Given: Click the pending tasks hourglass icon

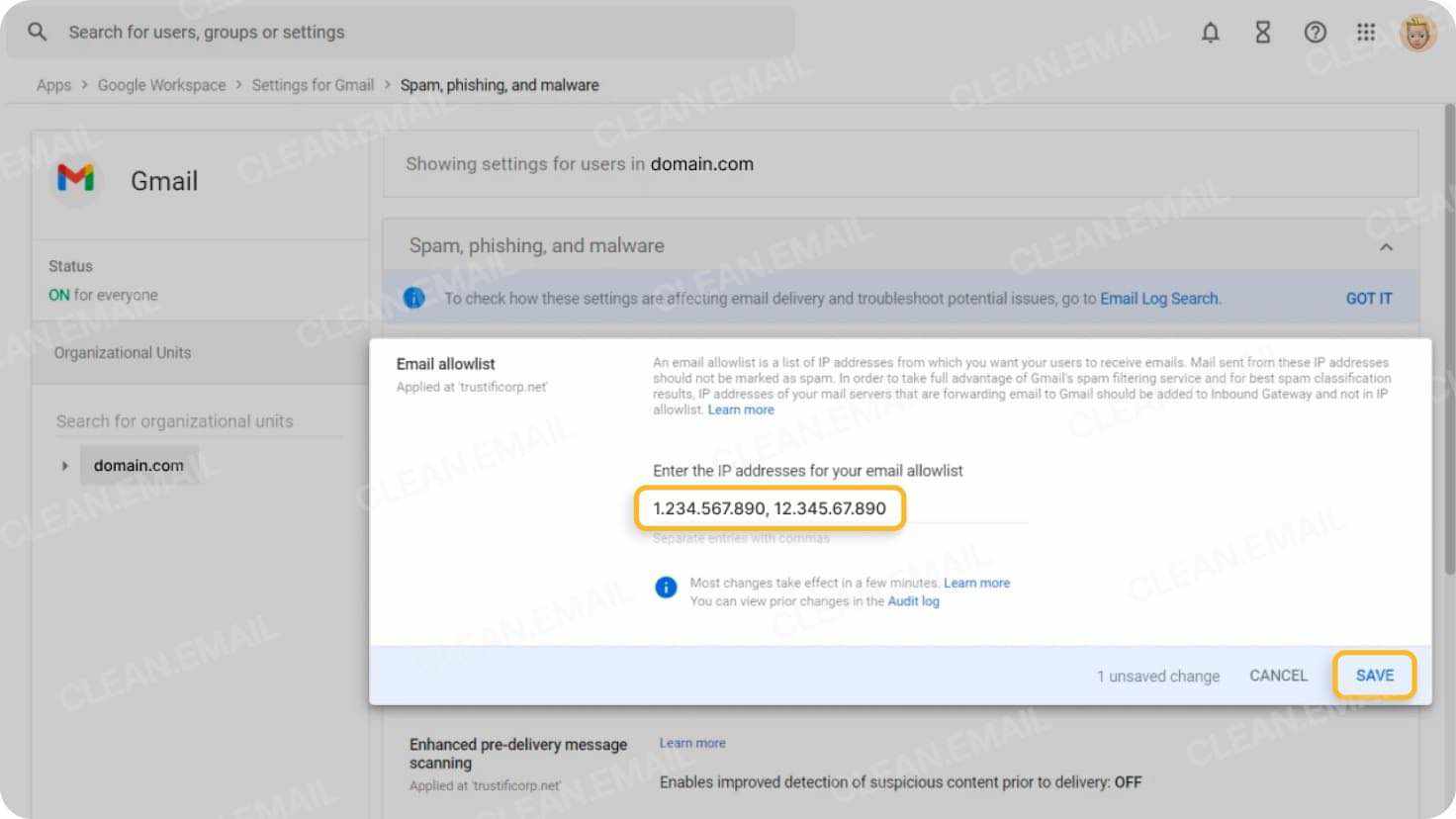Looking at the screenshot, I should click(x=1263, y=32).
